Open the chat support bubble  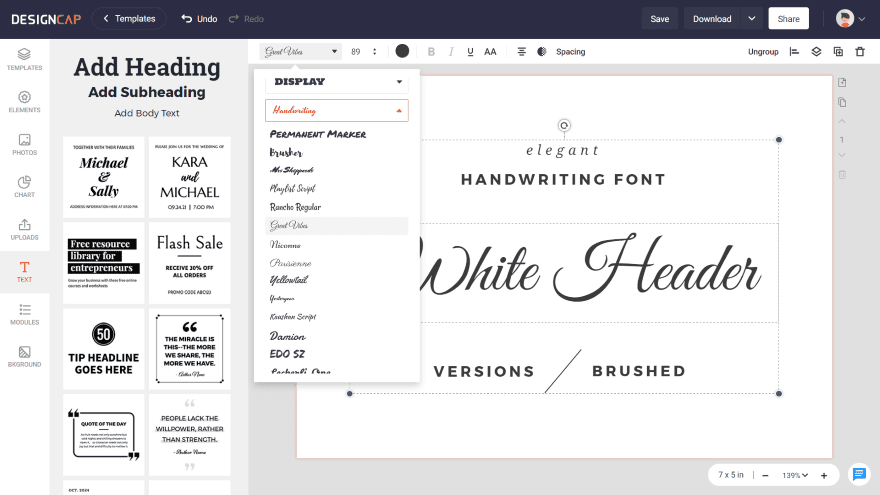(x=858, y=474)
